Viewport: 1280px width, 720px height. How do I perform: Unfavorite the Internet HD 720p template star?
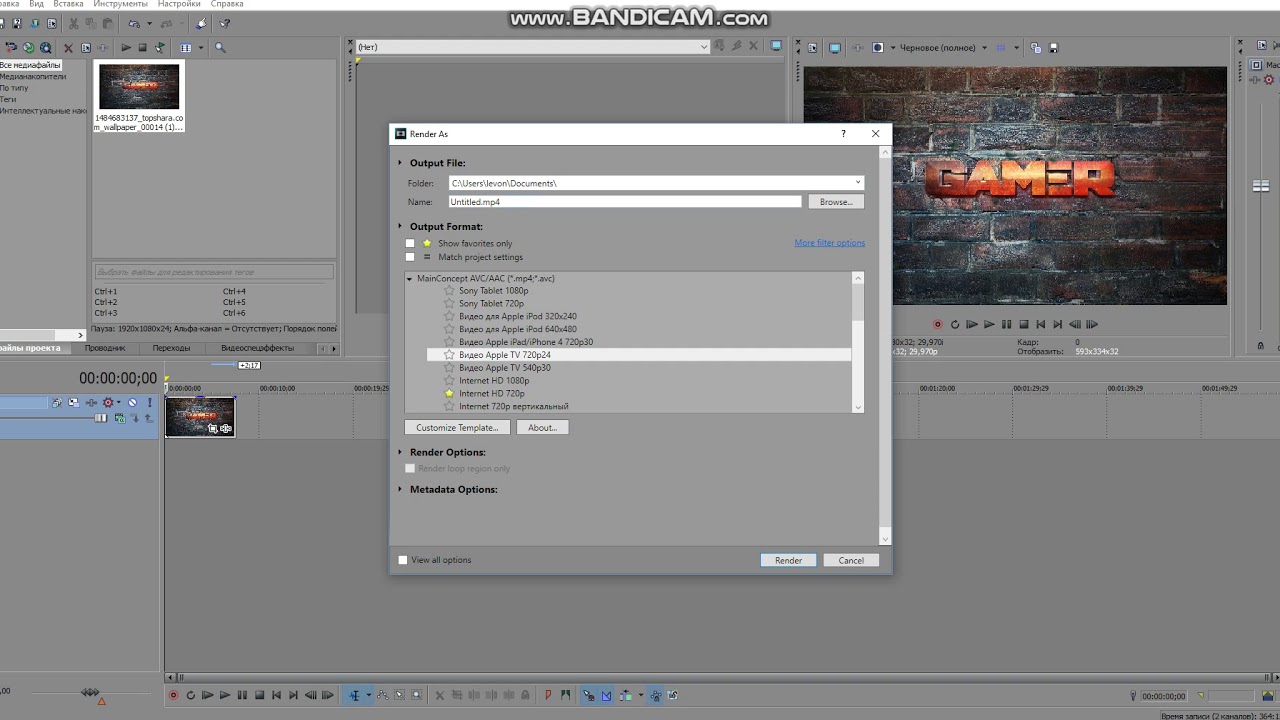(x=449, y=394)
